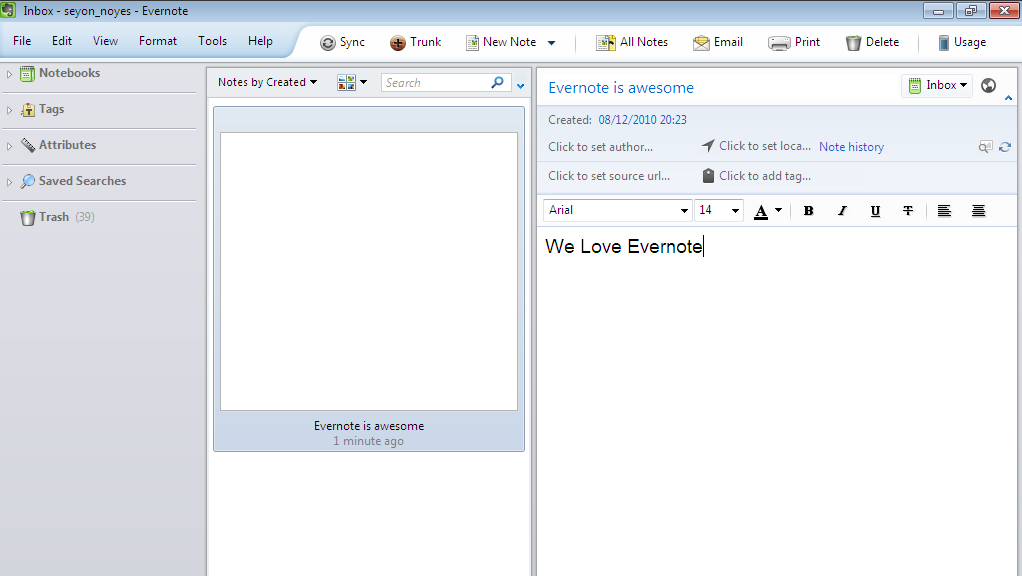Click the globe sharing icon beside Inbox

point(988,85)
